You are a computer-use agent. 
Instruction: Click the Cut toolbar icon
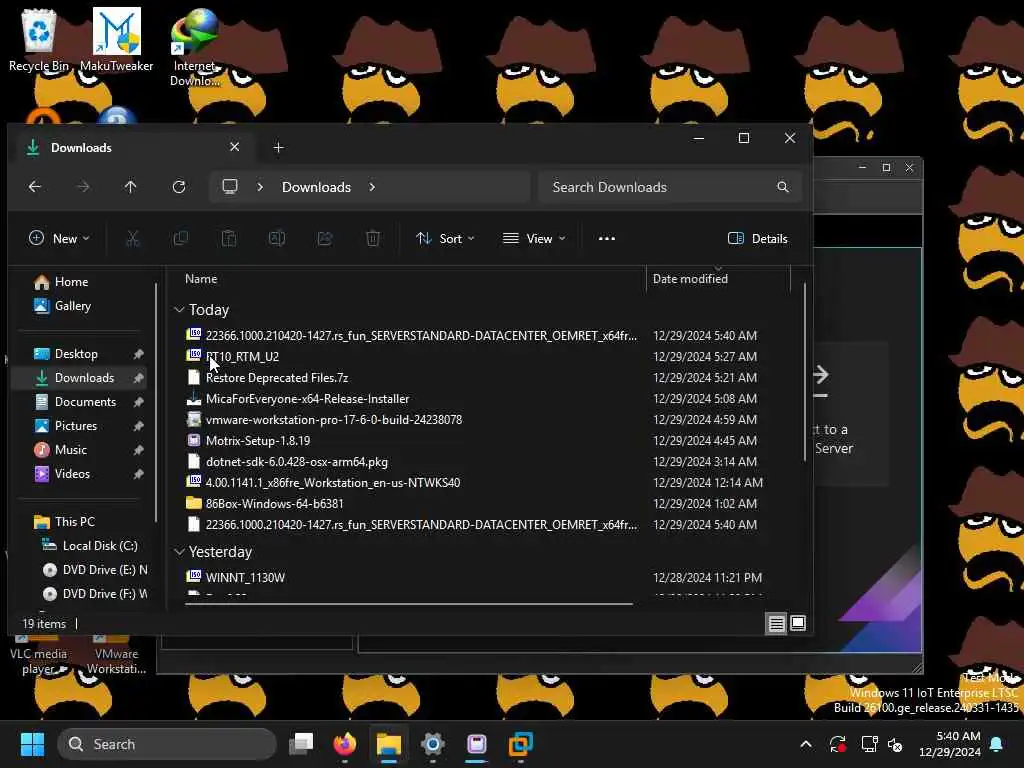tap(133, 238)
